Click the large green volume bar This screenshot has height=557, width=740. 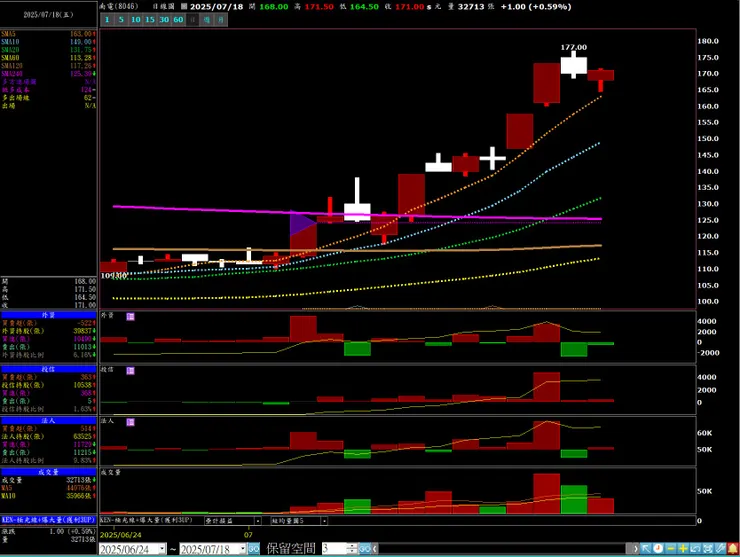[574, 499]
